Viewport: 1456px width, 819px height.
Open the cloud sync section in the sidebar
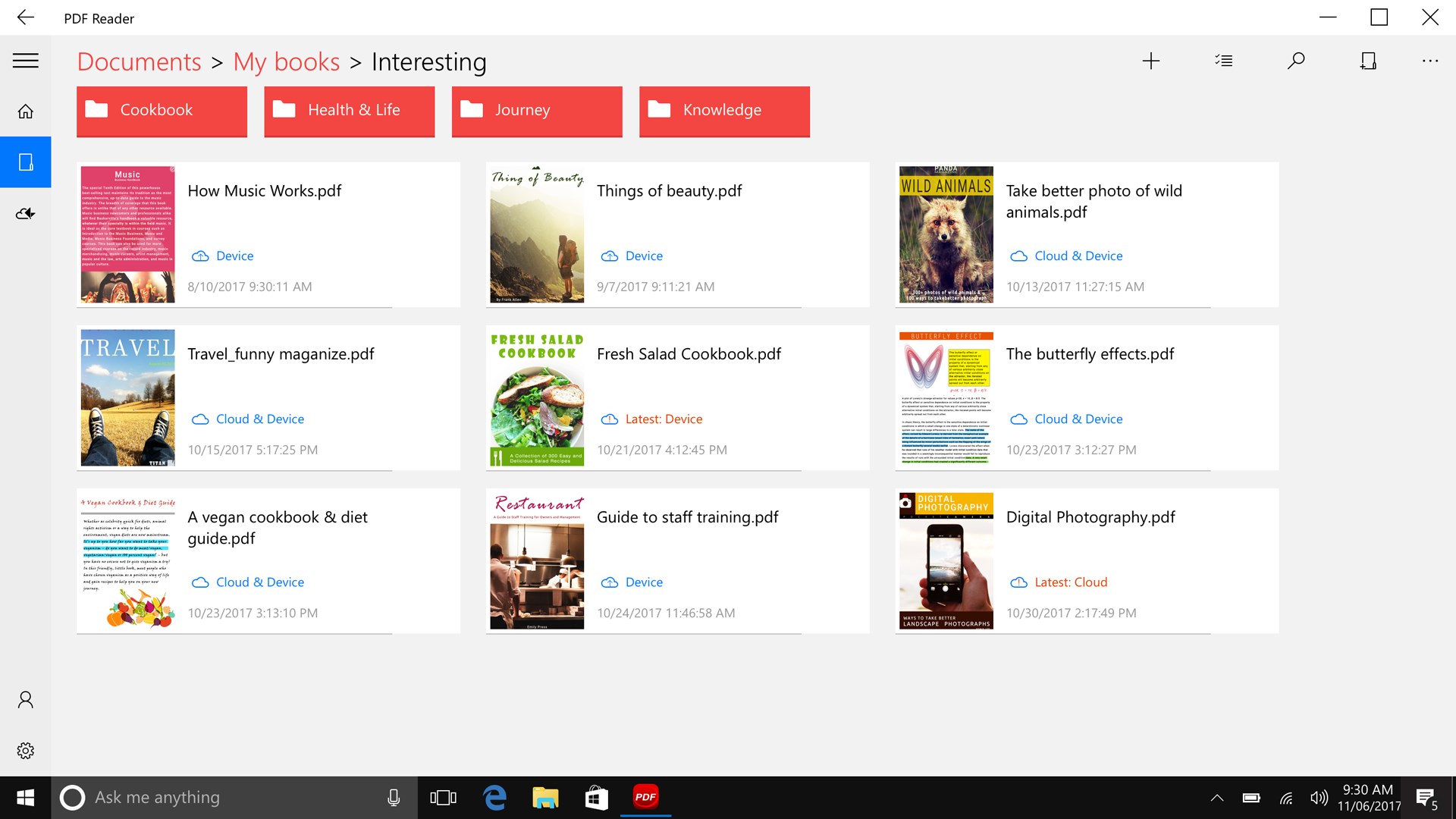pos(25,213)
